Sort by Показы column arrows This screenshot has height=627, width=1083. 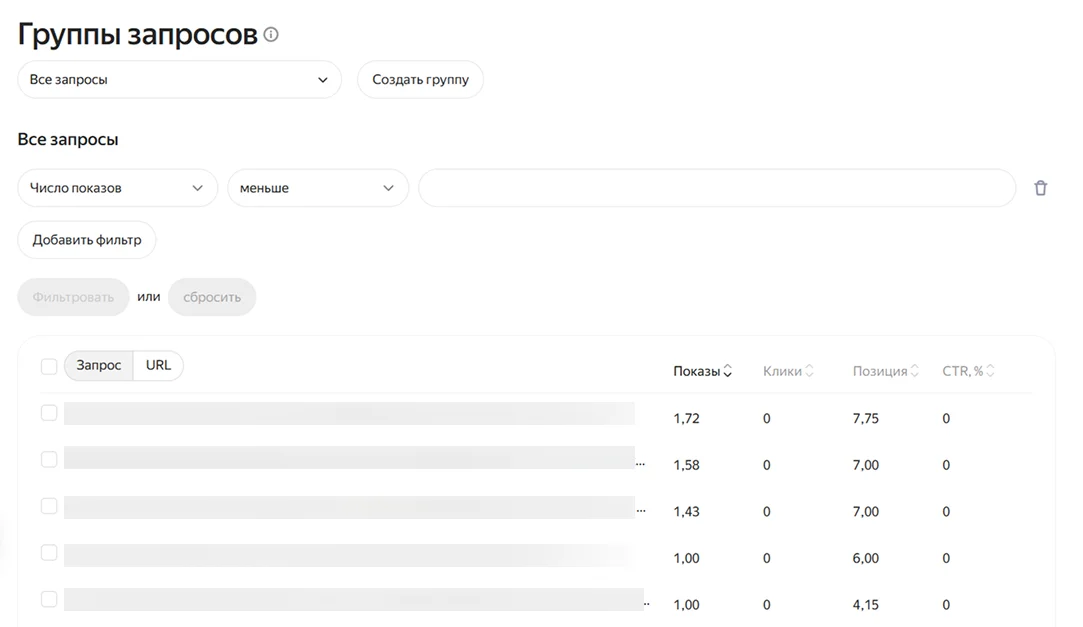coord(728,371)
